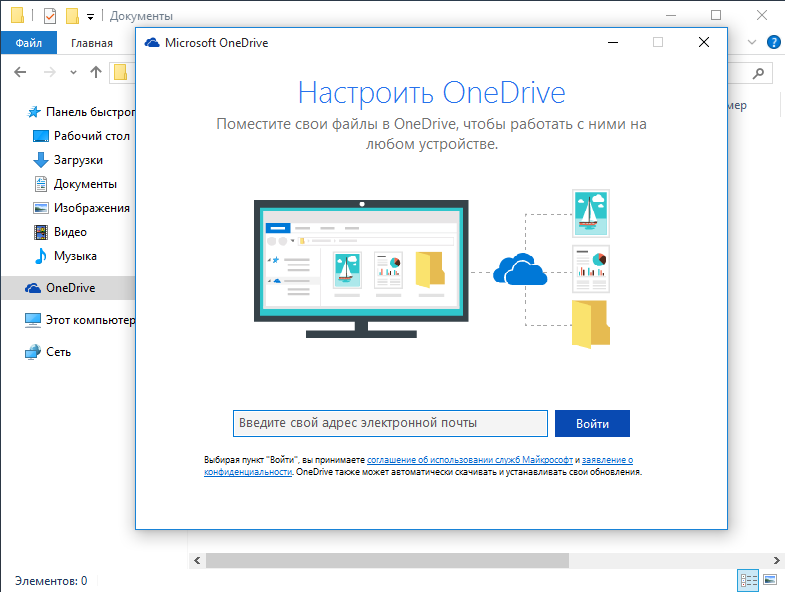Select OneDrive in navigation pane
This screenshot has height=592, width=785.
coord(71,288)
